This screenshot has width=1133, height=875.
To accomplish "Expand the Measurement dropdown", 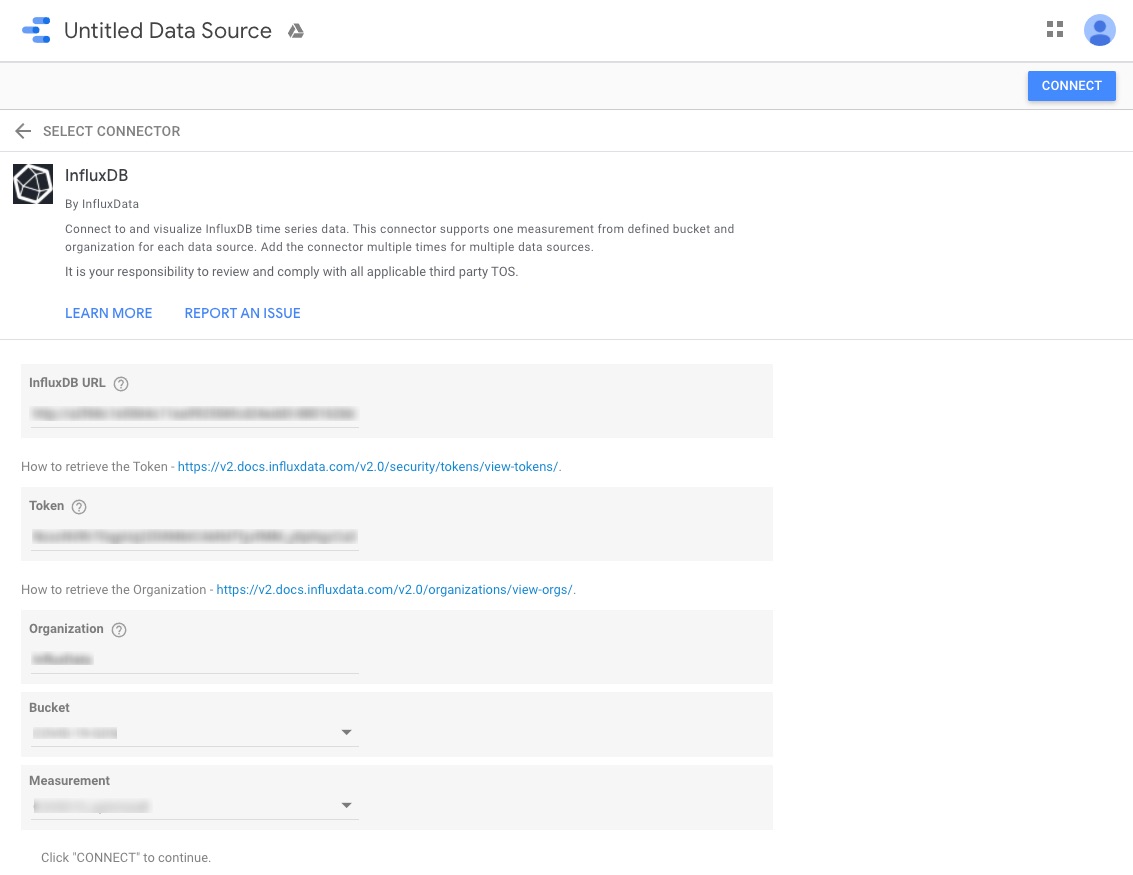I will 194,806.
